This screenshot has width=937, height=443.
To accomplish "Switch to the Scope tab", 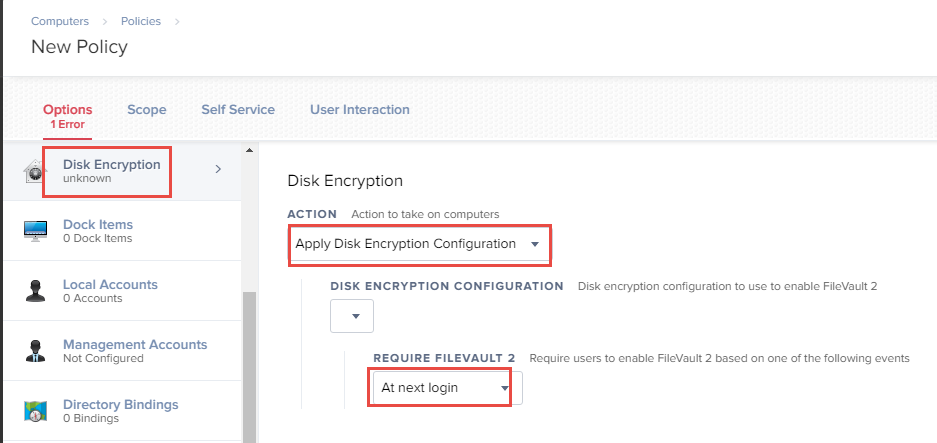I will tap(146, 110).
